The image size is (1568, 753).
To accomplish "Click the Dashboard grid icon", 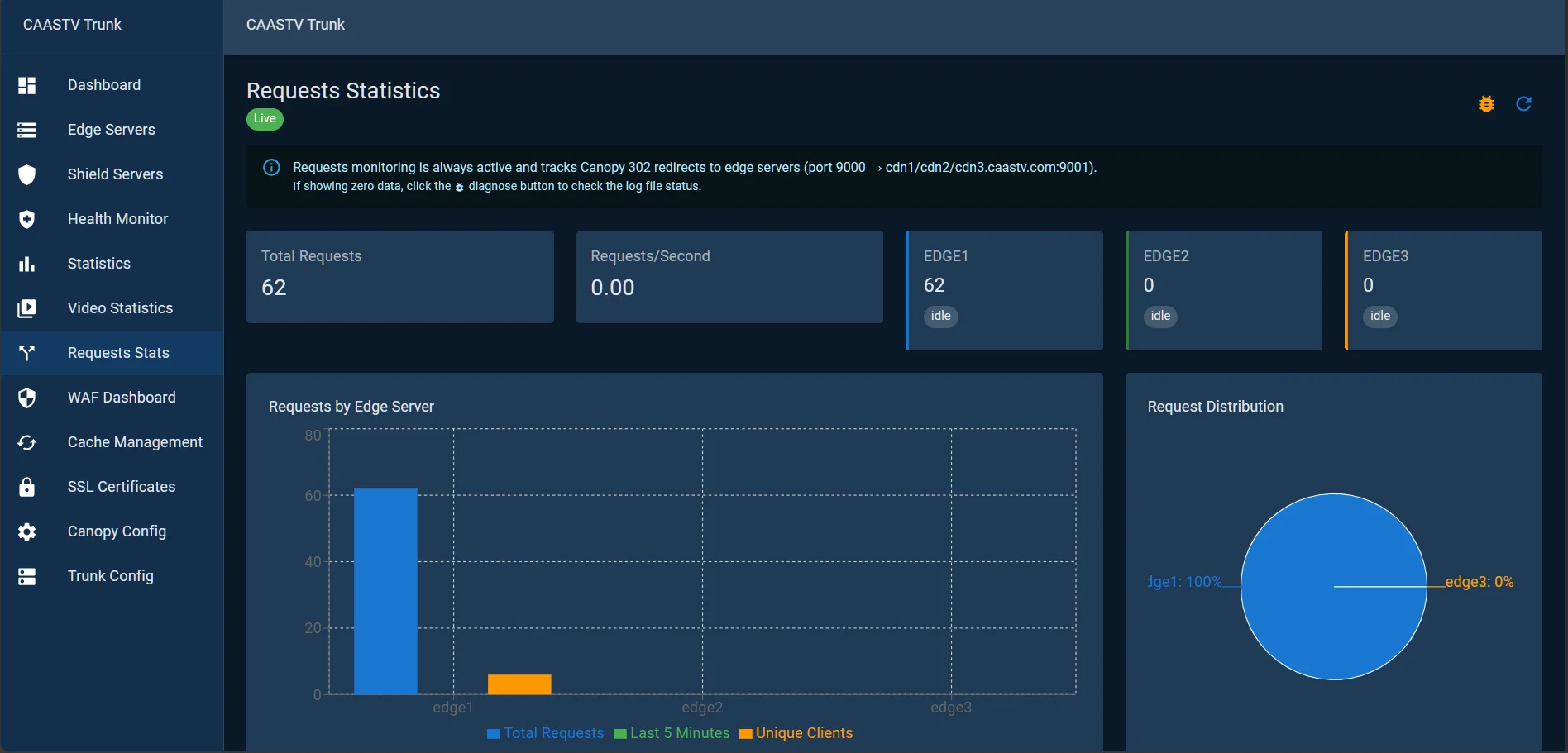I will [x=27, y=85].
